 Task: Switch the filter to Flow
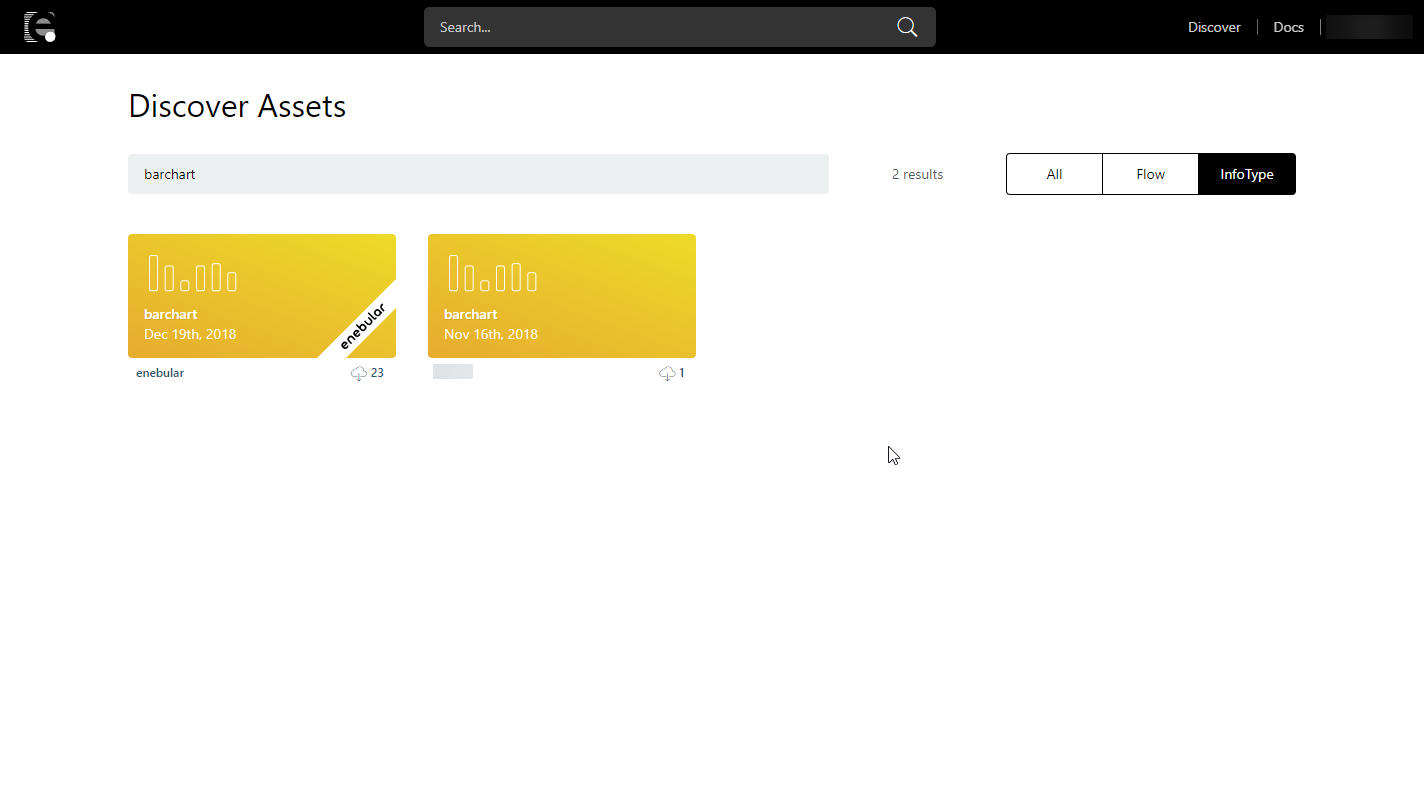pos(1150,174)
